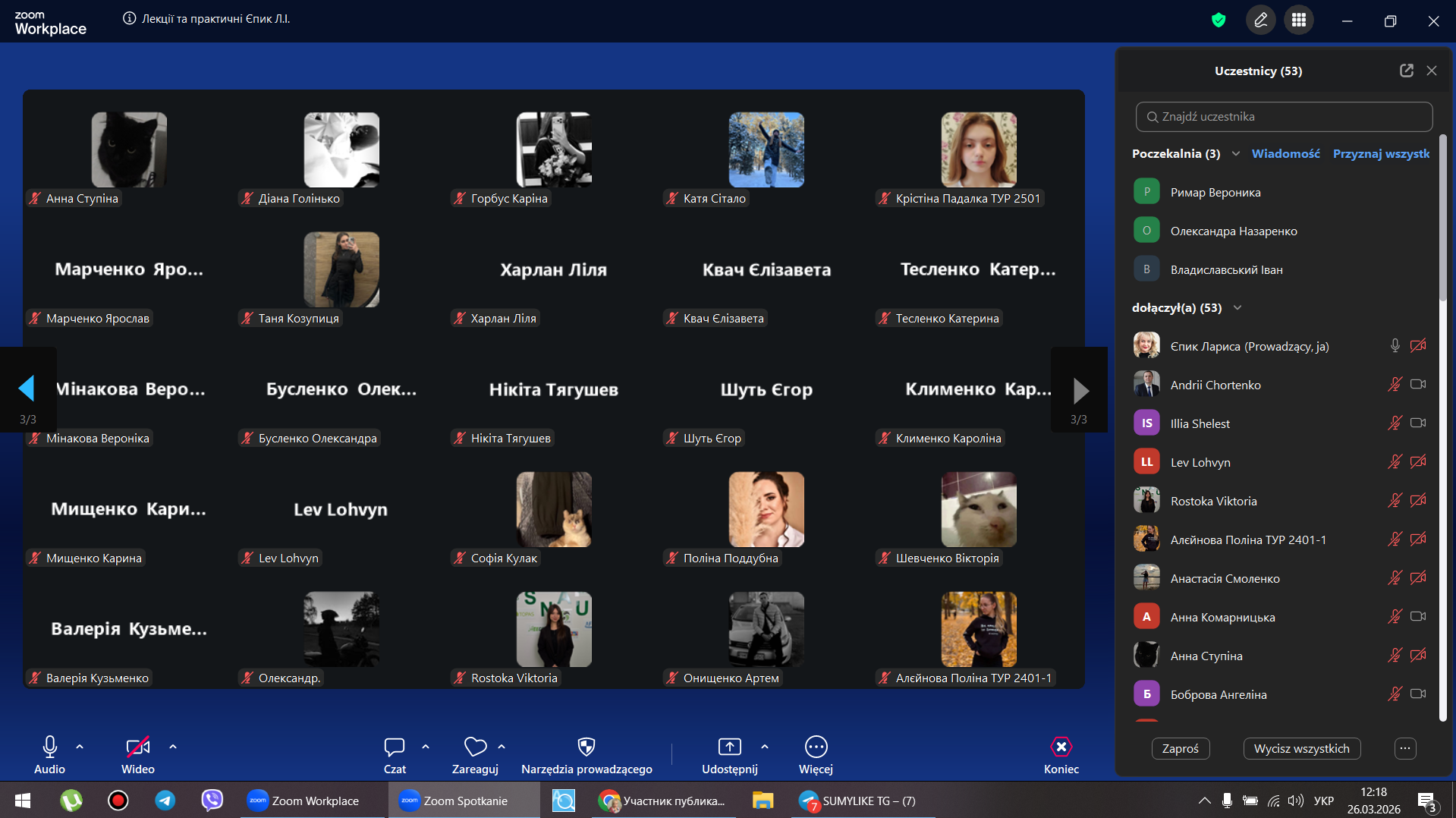
Task: Go to the next gallery page arrow
Action: pos(1080,391)
